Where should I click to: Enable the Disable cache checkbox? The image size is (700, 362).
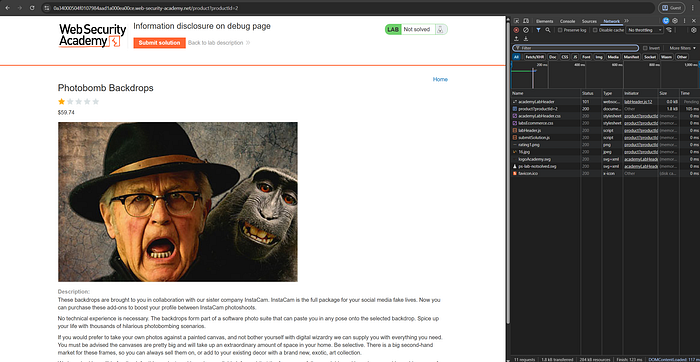pyautogui.click(x=595, y=30)
